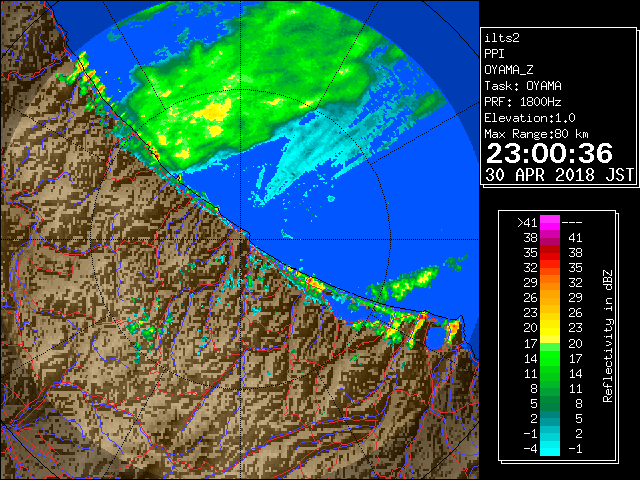Click the large yellow echo core offshore
640x480 pixels.
(x=214, y=111)
